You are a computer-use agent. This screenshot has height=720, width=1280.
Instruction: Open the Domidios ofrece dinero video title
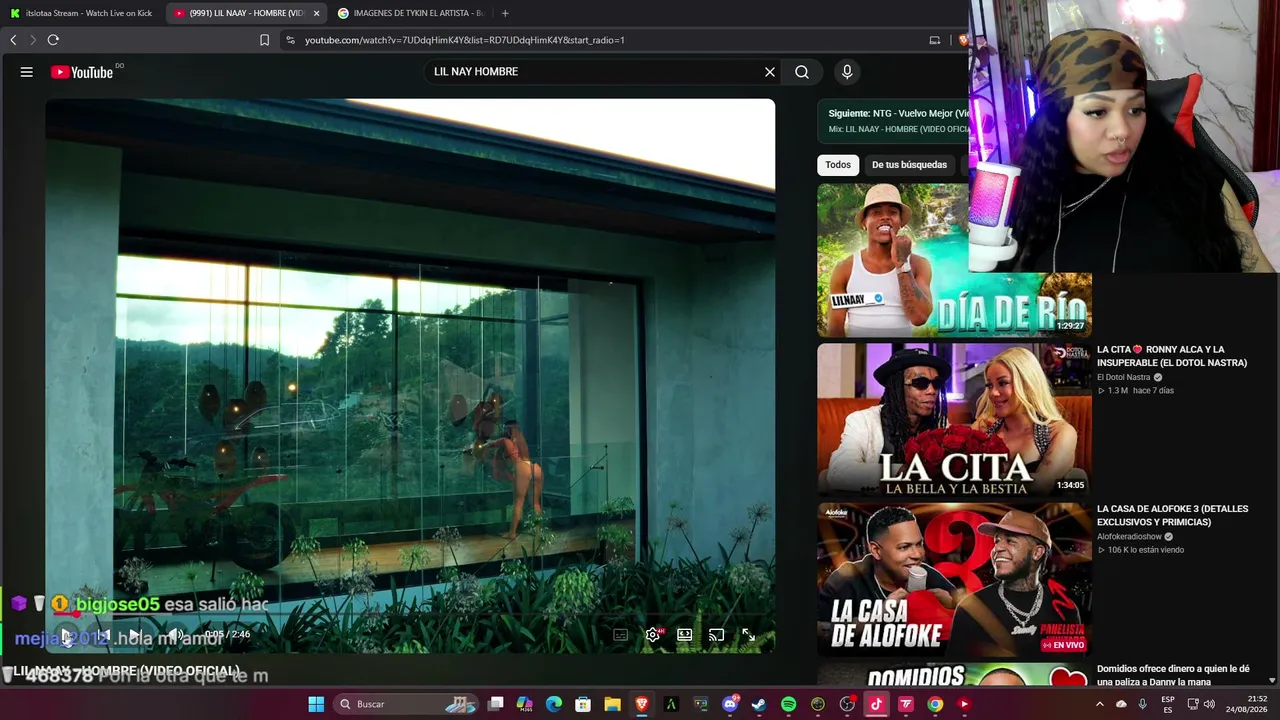tap(1173, 675)
